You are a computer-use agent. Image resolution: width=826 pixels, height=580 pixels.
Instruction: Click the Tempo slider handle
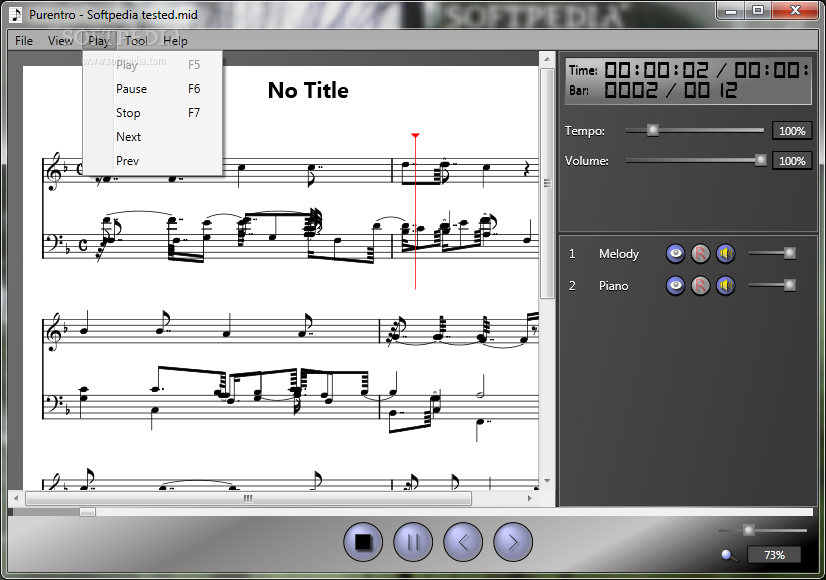click(x=653, y=130)
